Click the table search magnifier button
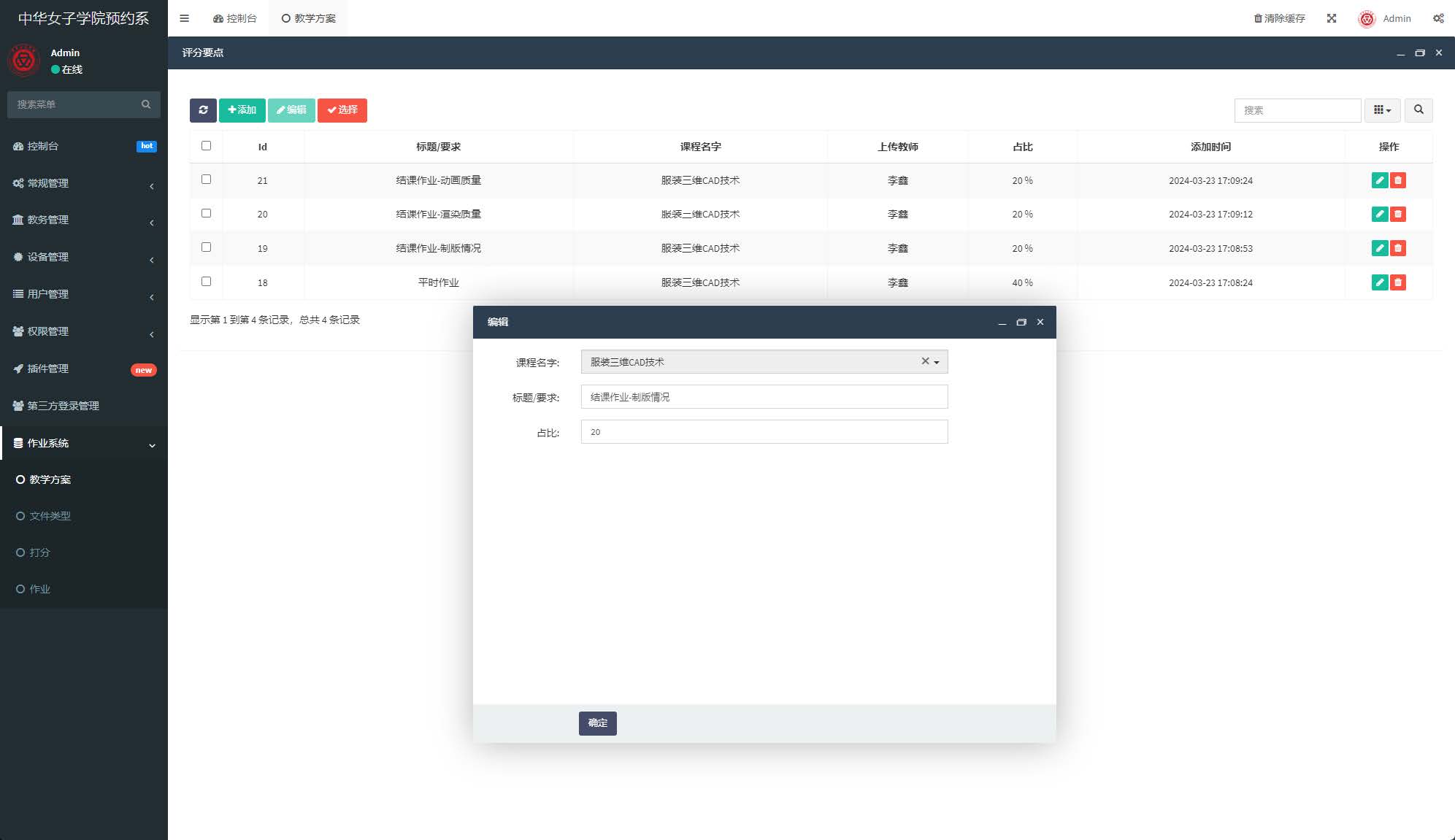 point(1418,110)
